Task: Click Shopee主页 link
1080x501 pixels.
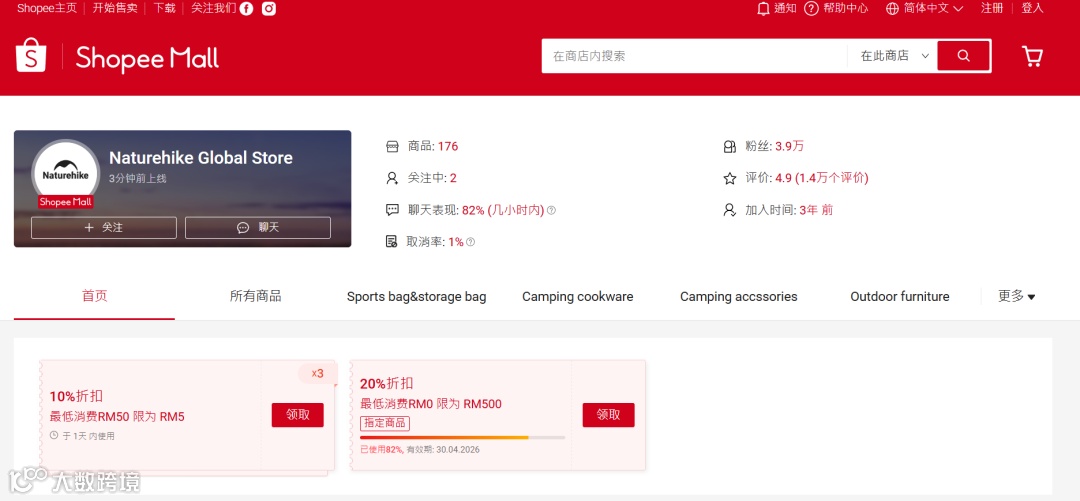Action: pos(47,8)
